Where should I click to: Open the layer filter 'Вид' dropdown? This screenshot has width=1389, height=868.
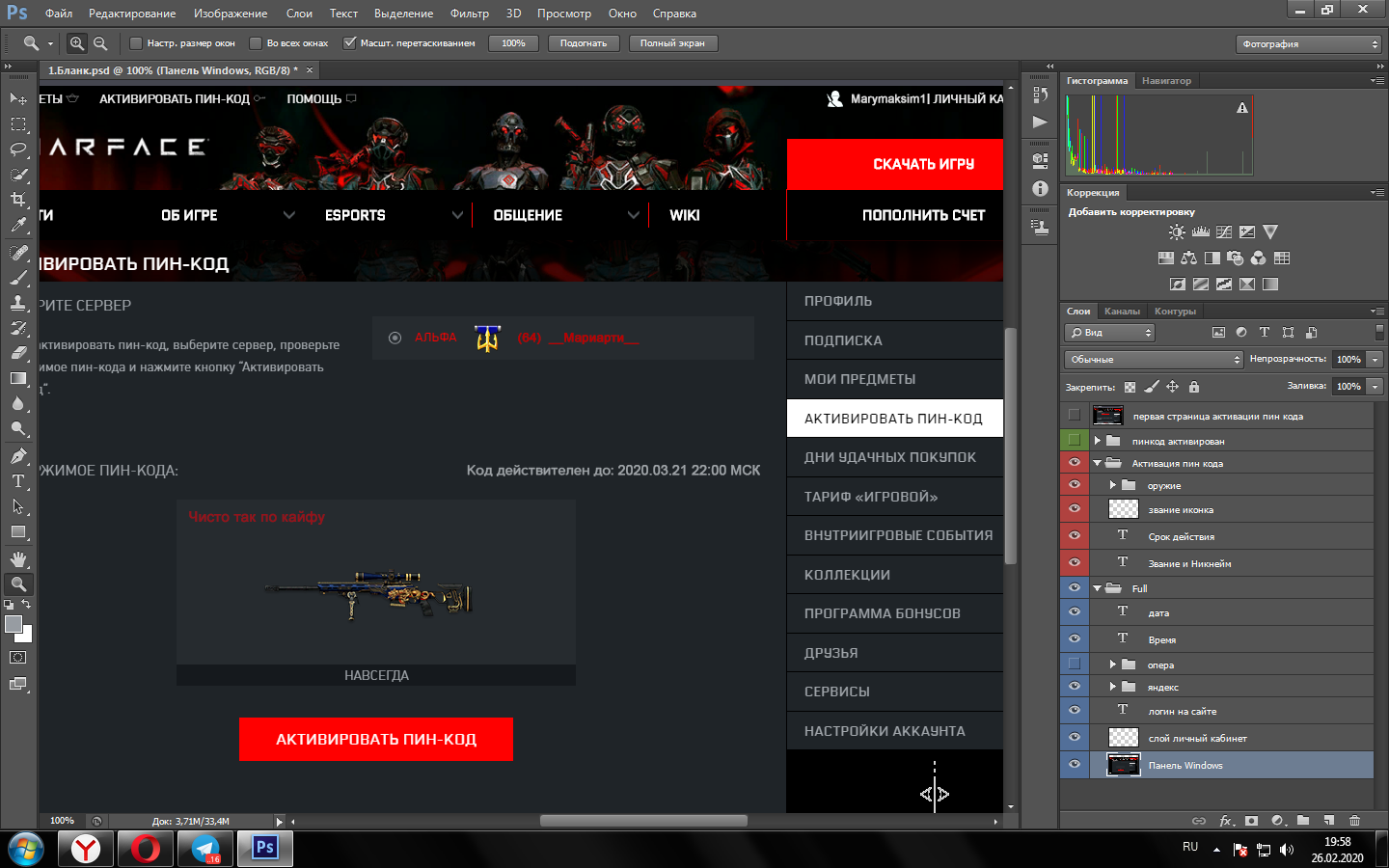point(1109,333)
